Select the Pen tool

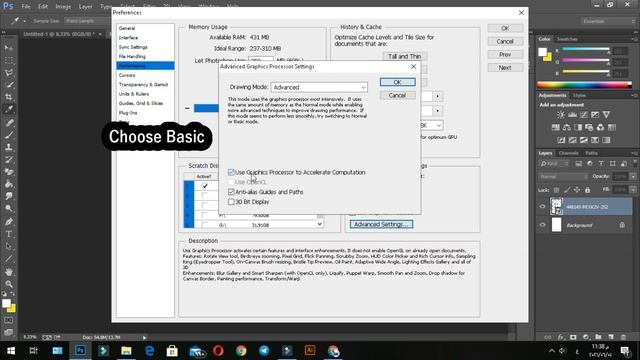[x=9, y=222]
